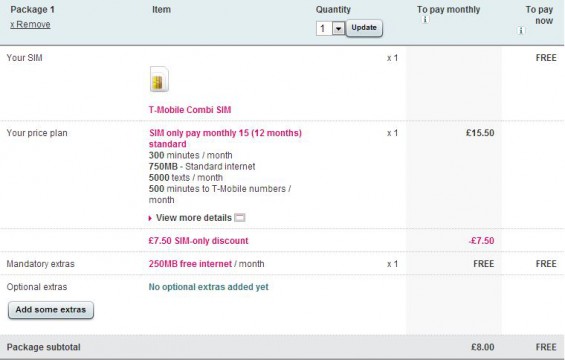The image size is (565, 360).
Task: Click the £7.50 SIM-only discount link
Action: click(199, 241)
